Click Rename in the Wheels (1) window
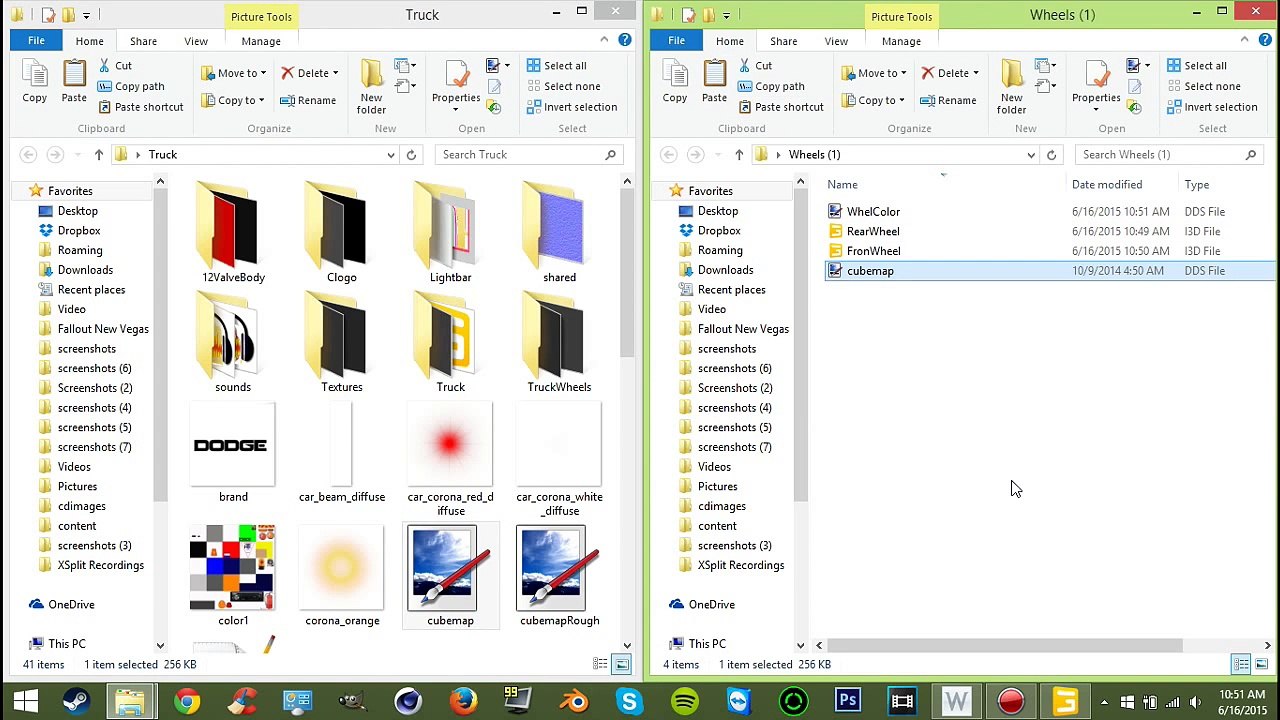Screen dimensions: 1280x720 coord(948,100)
